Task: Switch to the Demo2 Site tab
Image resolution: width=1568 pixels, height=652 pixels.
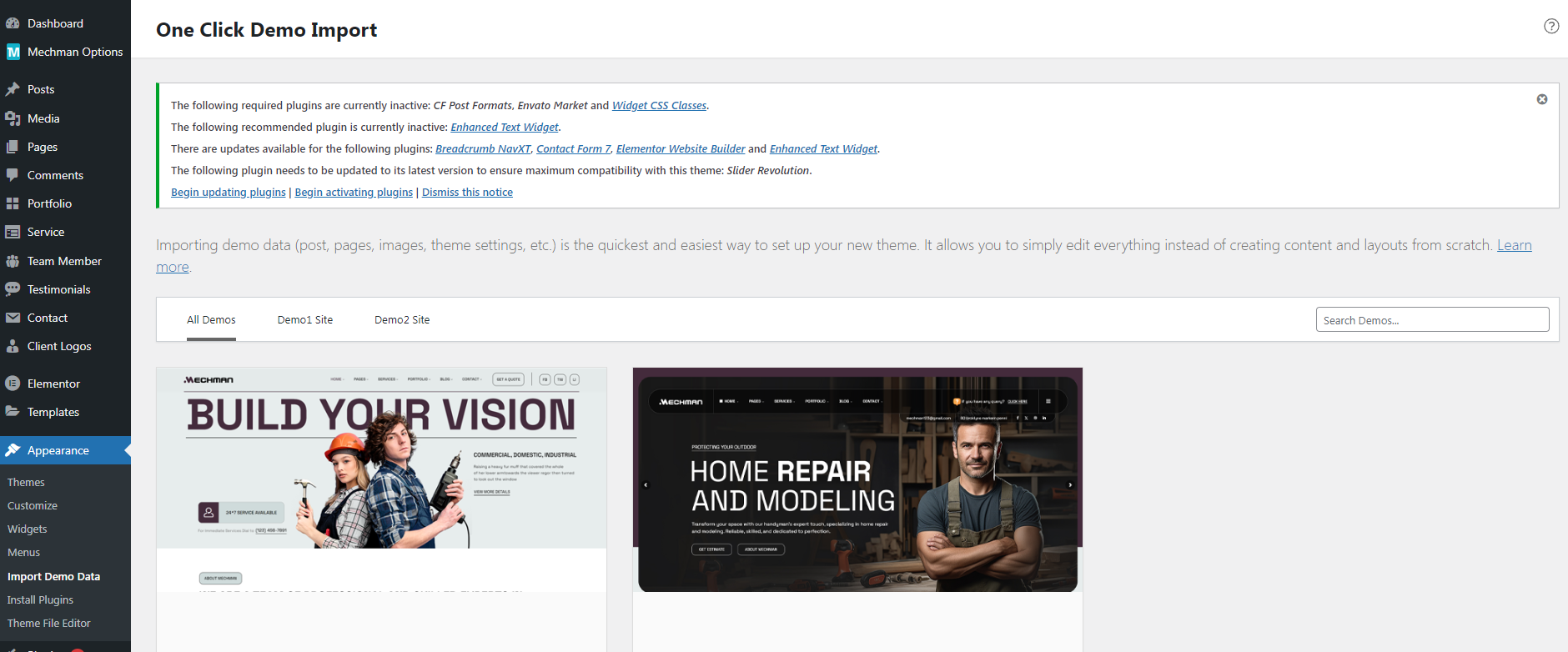Action: point(402,320)
